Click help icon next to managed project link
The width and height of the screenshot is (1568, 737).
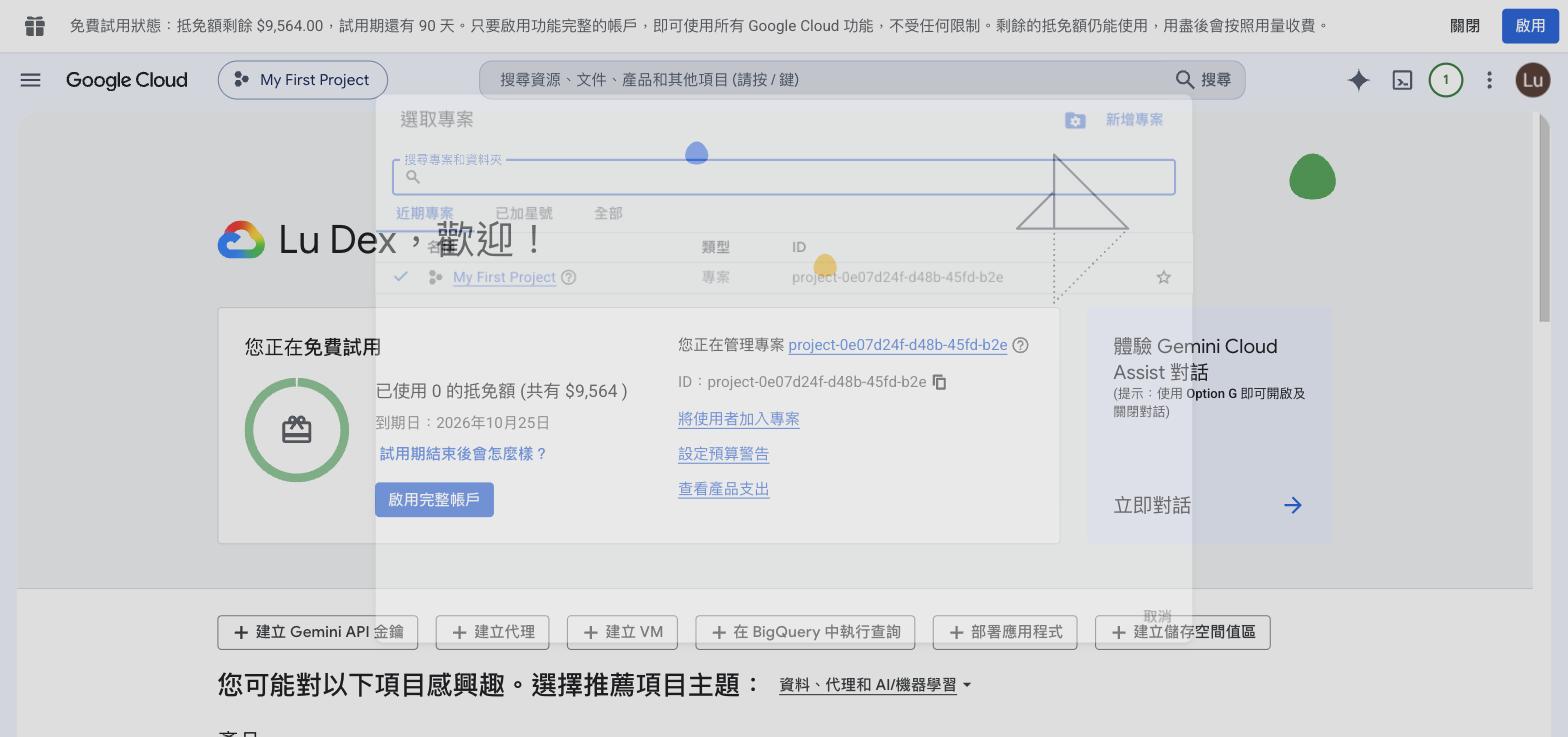tap(1020, 345)
